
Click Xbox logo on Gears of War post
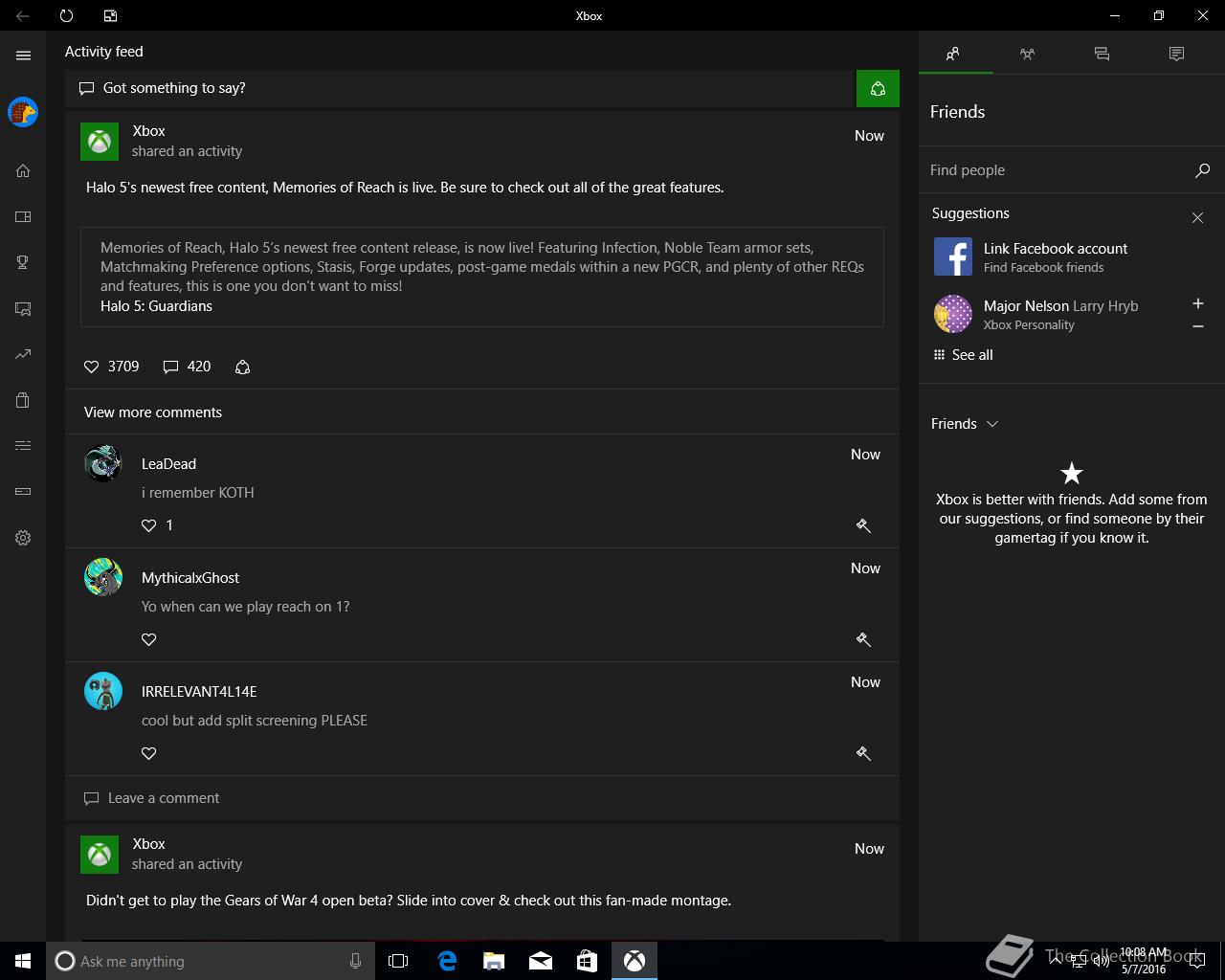click(100, 855)
